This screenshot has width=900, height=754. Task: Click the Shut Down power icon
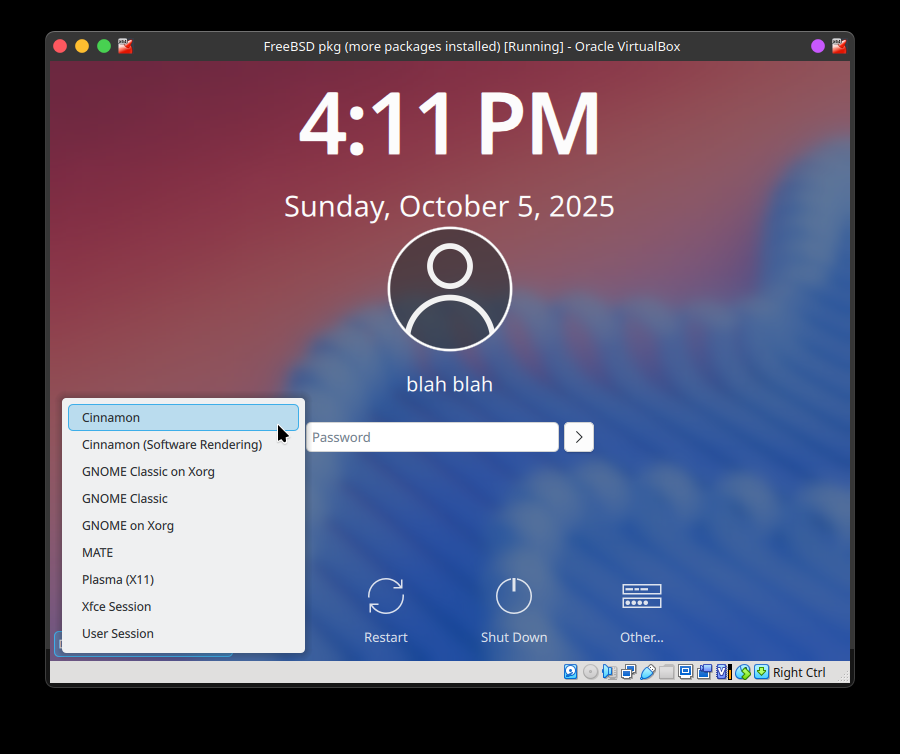(x=513, y=597)
